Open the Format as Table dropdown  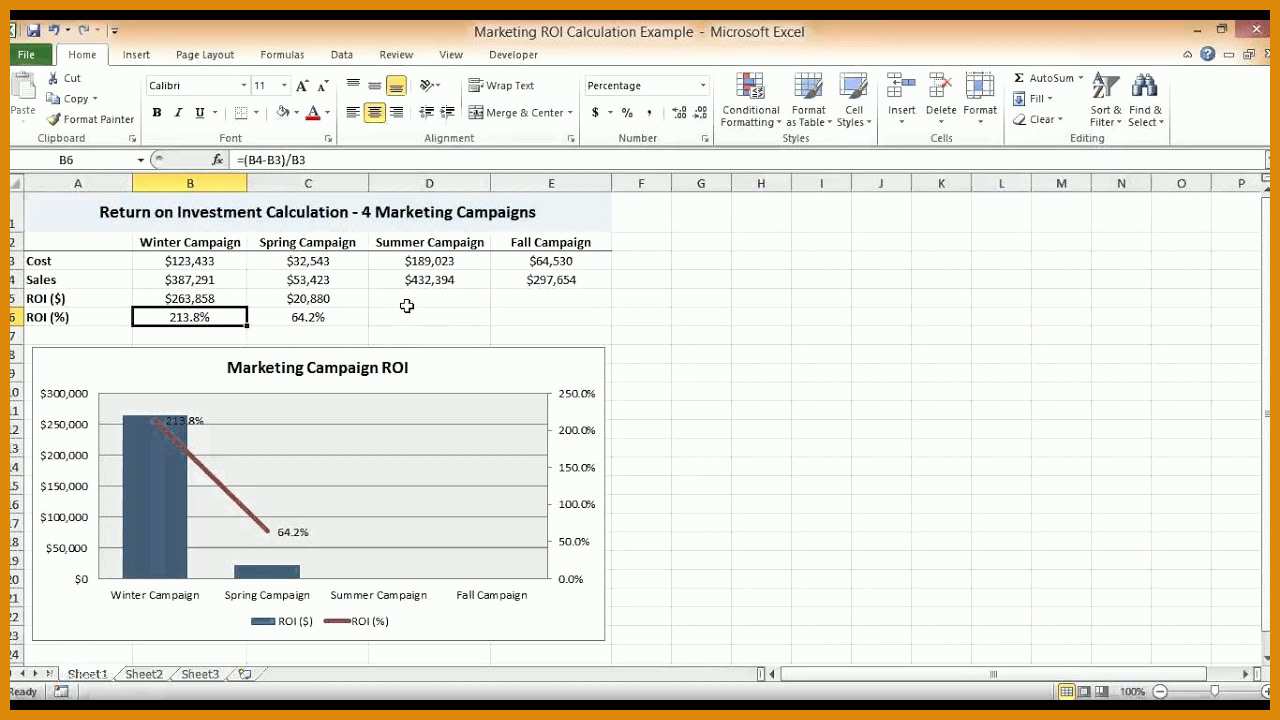tap(808, 100)
